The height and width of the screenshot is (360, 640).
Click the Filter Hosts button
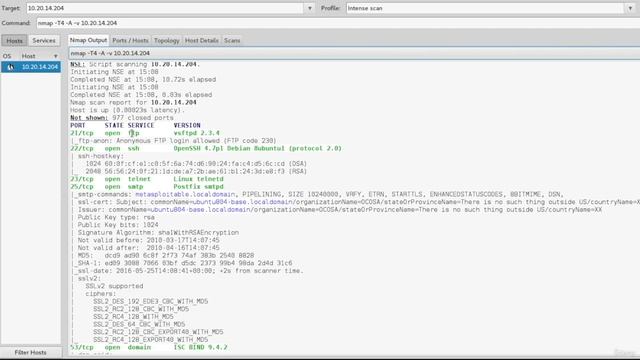pyautogui.click(x=31, y=352)
